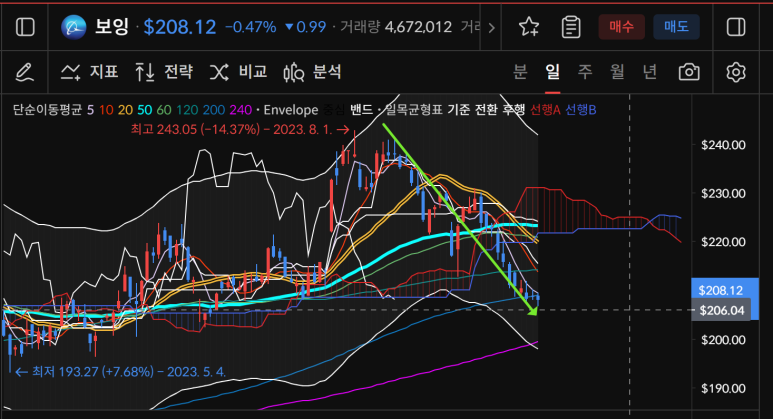Add stock to favorites with star icon
This screenshot has width=773, height=419.
[529, 27]
